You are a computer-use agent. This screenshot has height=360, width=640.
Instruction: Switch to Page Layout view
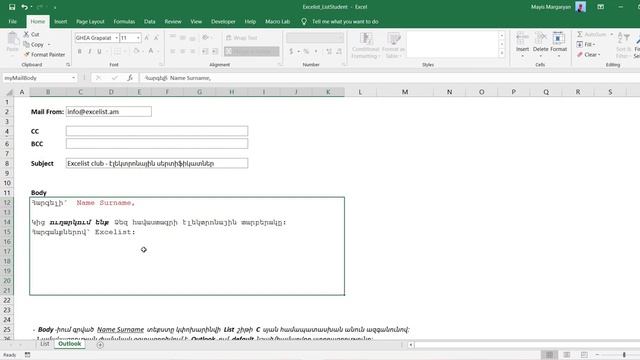(567, 355)
